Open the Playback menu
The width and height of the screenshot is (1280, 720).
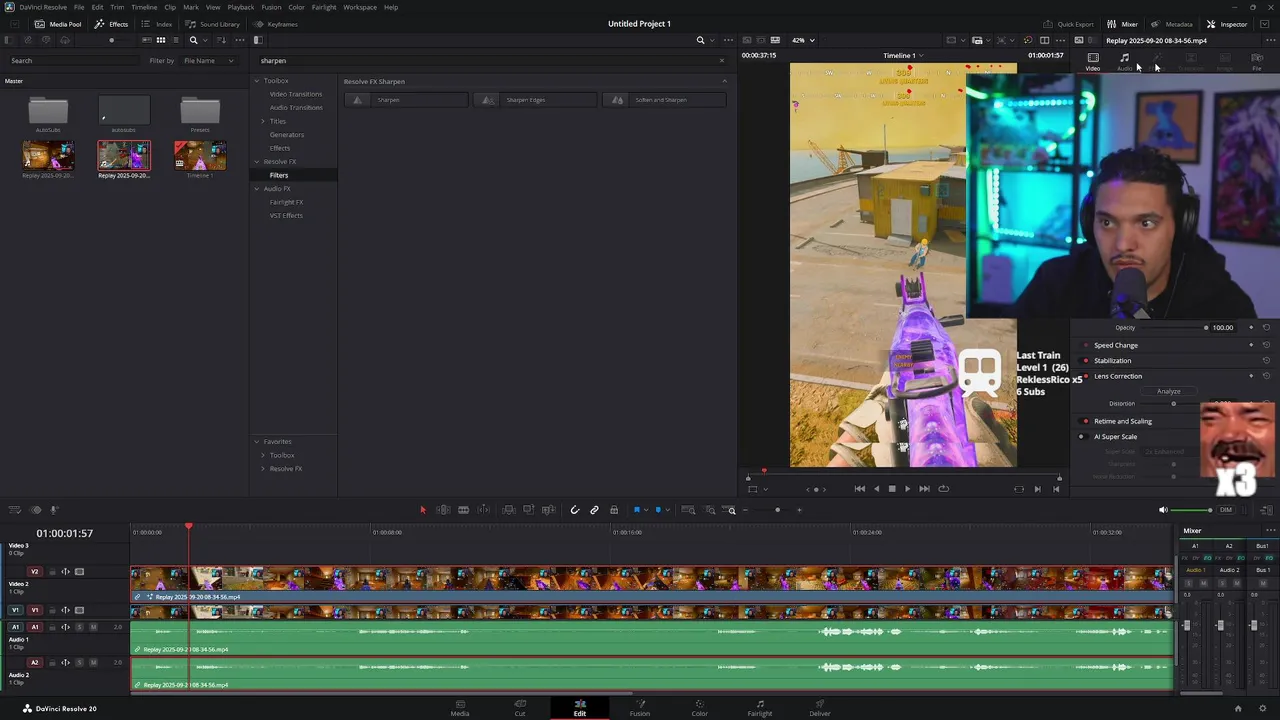click(241, 7)
